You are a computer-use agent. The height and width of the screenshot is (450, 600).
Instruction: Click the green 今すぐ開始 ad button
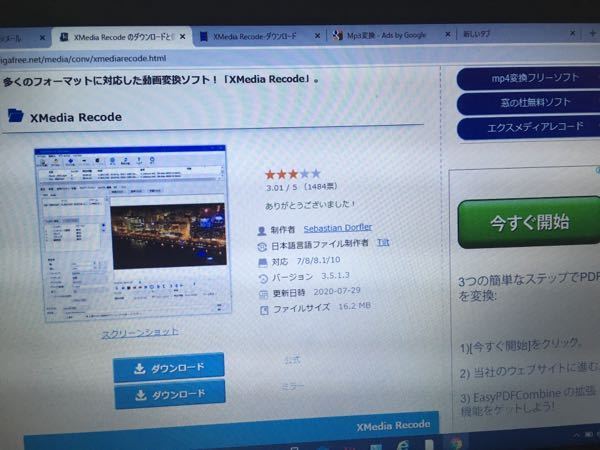(x=529, y=222)
